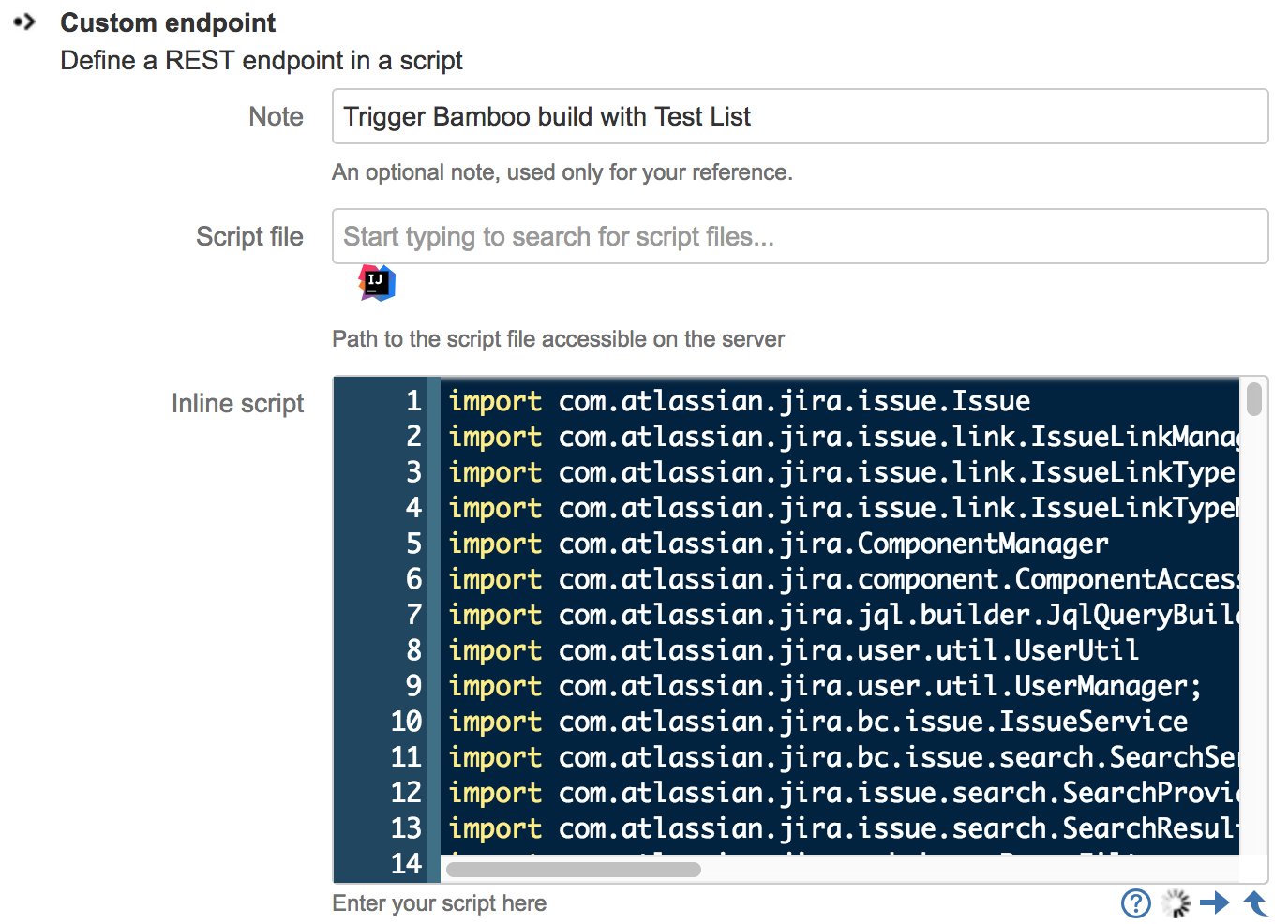Click the blue curved up arrow icon
This screenshot has width=1288, height=924.
pyautogui.click(x=1255, y=903)
